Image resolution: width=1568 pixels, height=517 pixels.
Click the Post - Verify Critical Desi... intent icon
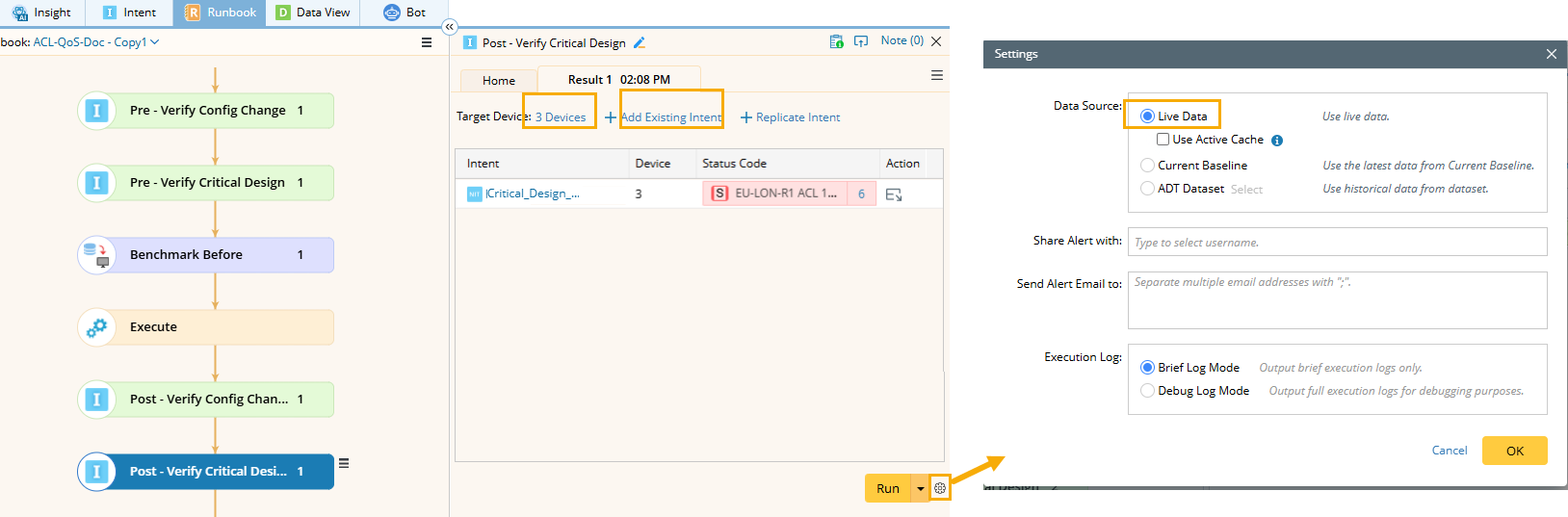[x=96, y=472]
